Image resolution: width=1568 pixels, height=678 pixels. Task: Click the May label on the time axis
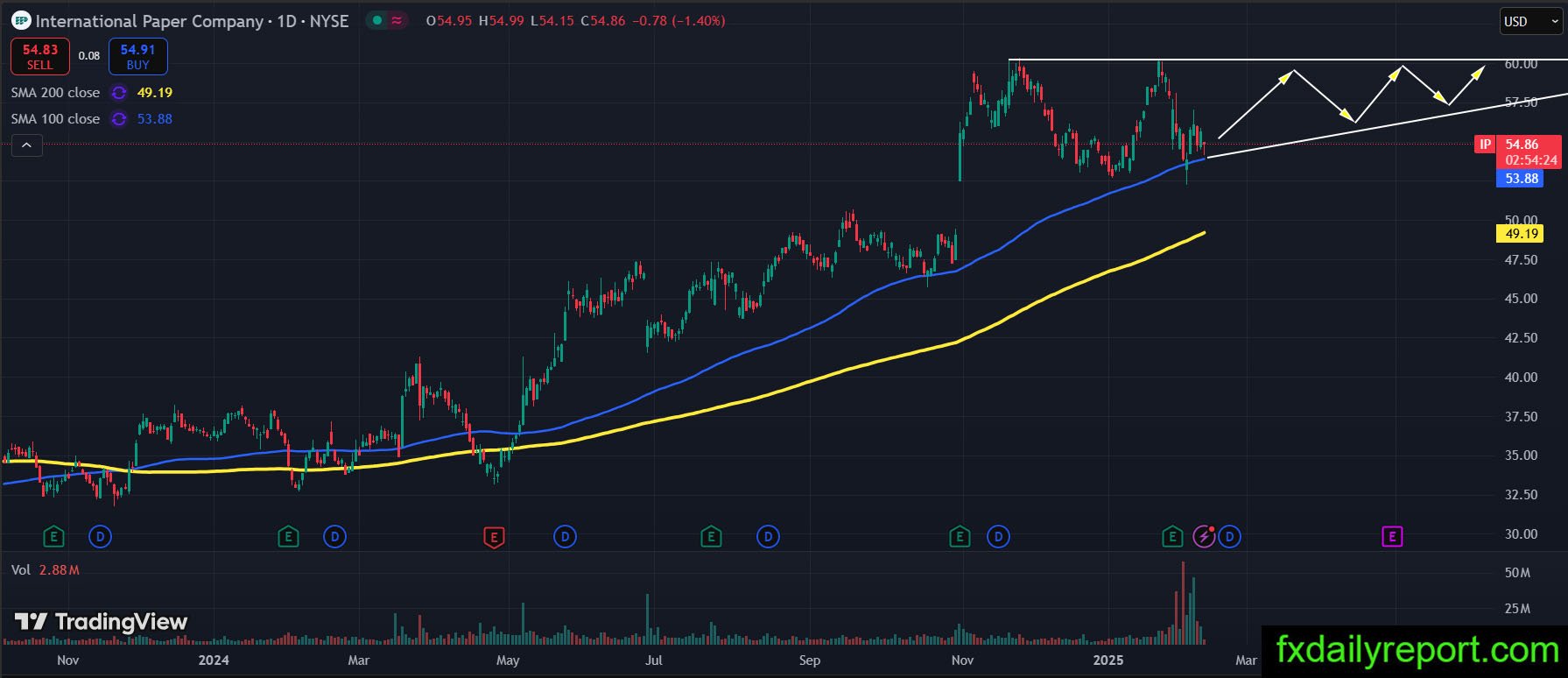(x=508, y=660)
